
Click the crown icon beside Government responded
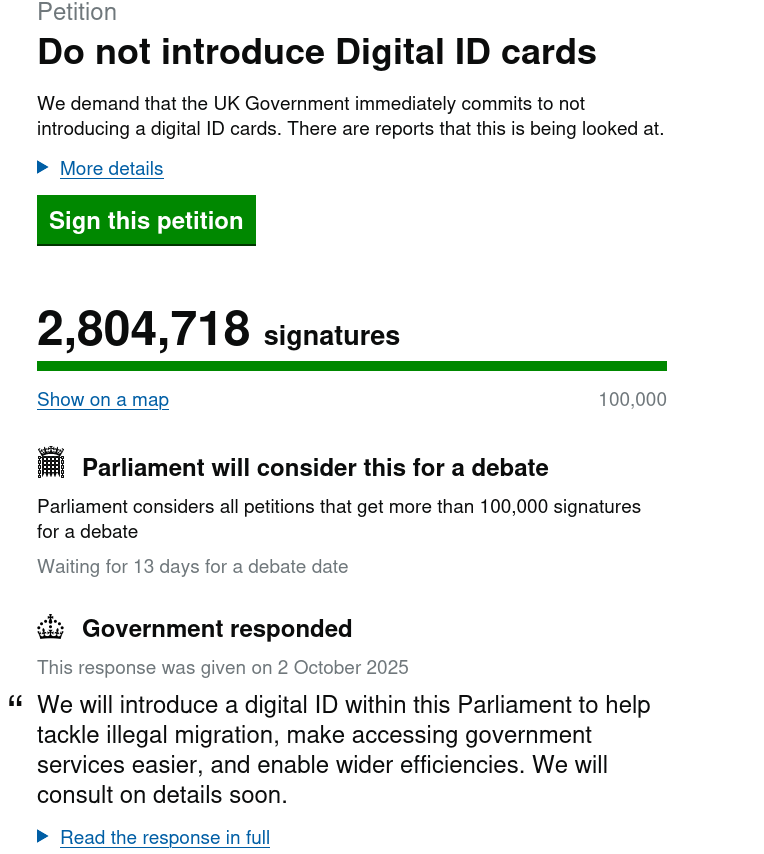[x=51, y=628]
